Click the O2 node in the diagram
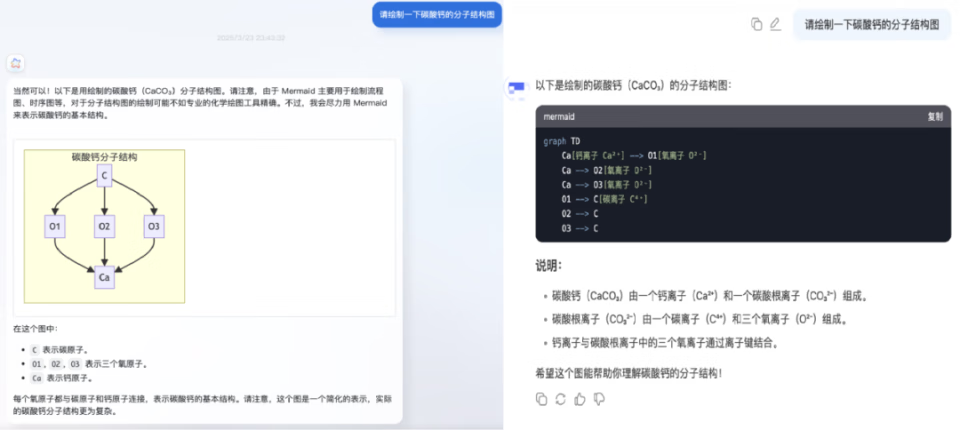 [105, 227]
